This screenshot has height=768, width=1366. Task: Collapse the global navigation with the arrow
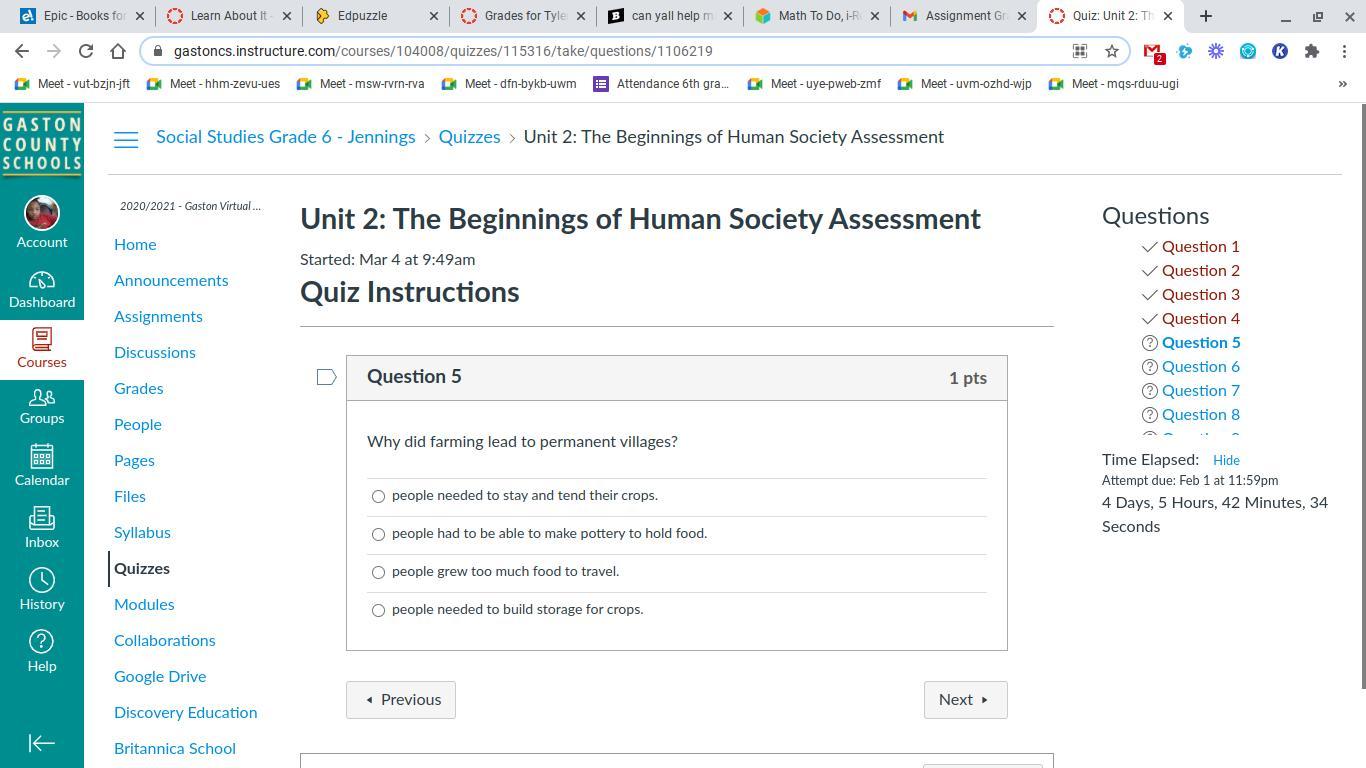click(42, 743)
